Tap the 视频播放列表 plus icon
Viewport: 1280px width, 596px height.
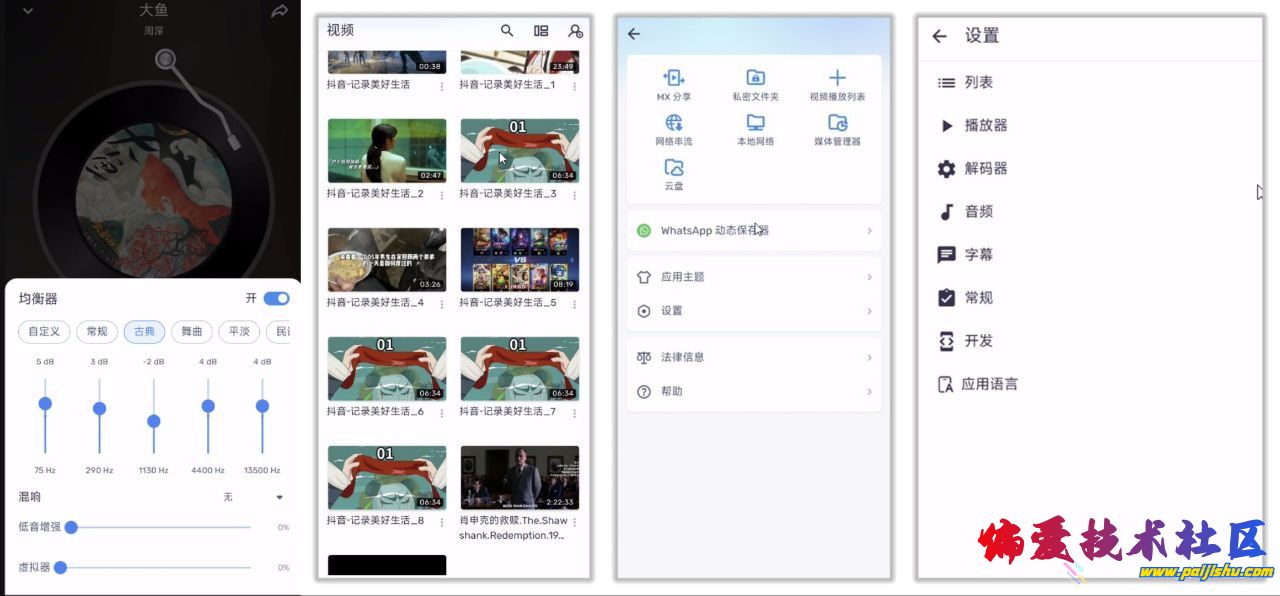(x=837, y=78)
